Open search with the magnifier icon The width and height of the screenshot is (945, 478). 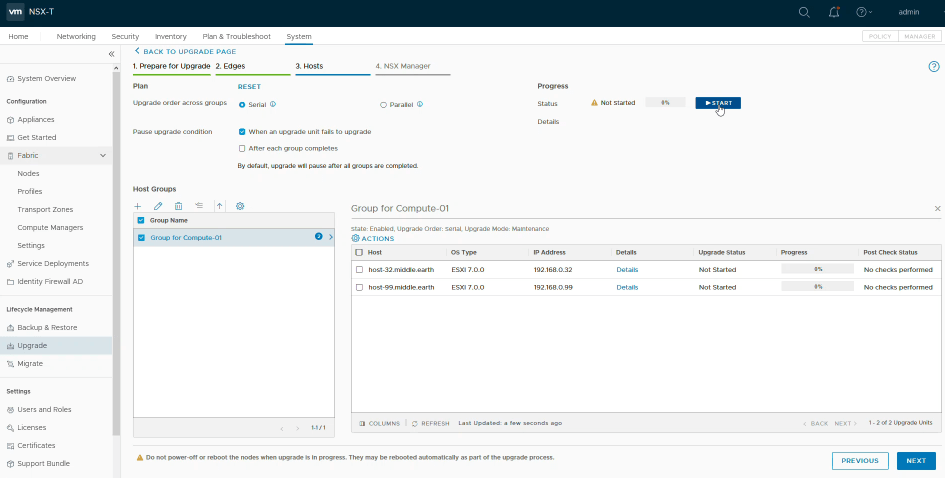804,12
